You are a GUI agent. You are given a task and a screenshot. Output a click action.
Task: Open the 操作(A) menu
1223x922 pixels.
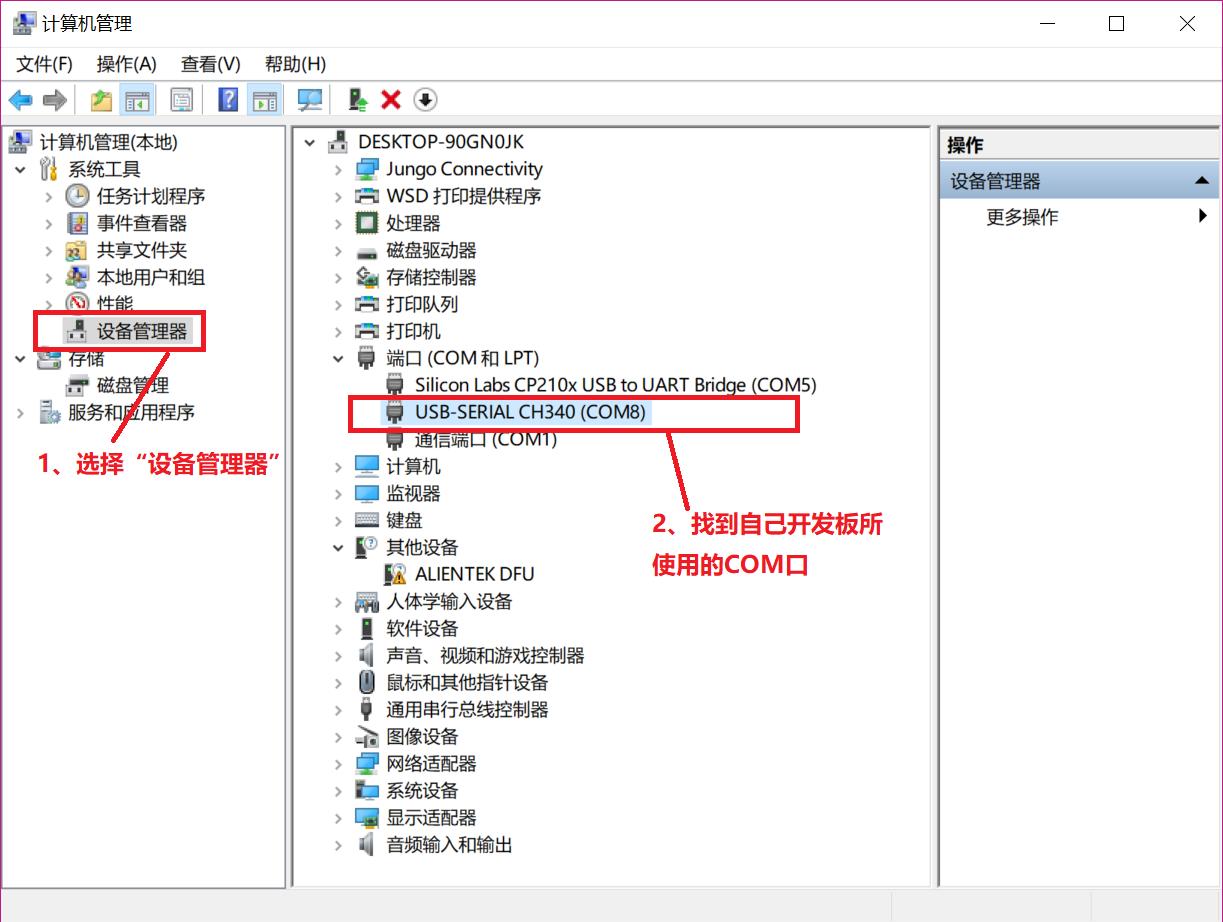click(126, 63)
